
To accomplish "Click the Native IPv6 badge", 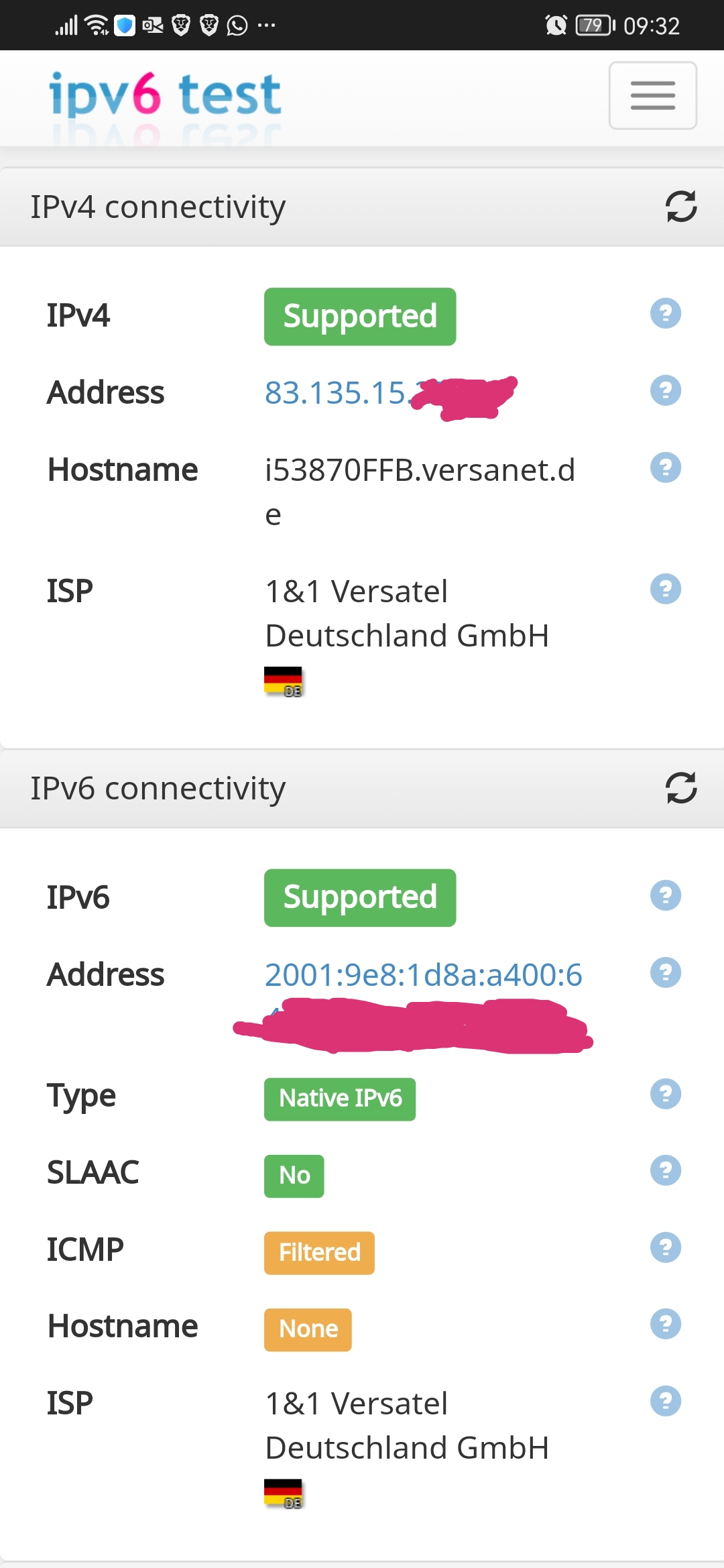I will (x=340, y=1099).
